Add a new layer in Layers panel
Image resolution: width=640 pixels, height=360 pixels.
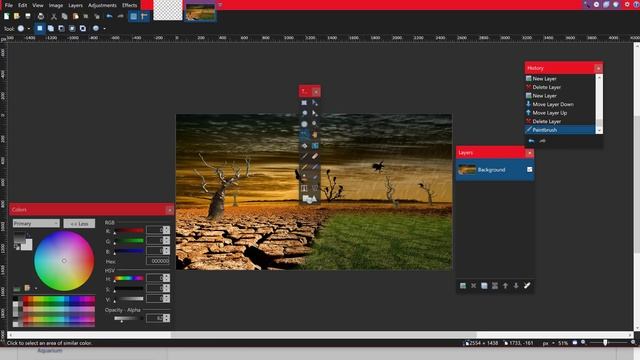(x=462, y=286)
